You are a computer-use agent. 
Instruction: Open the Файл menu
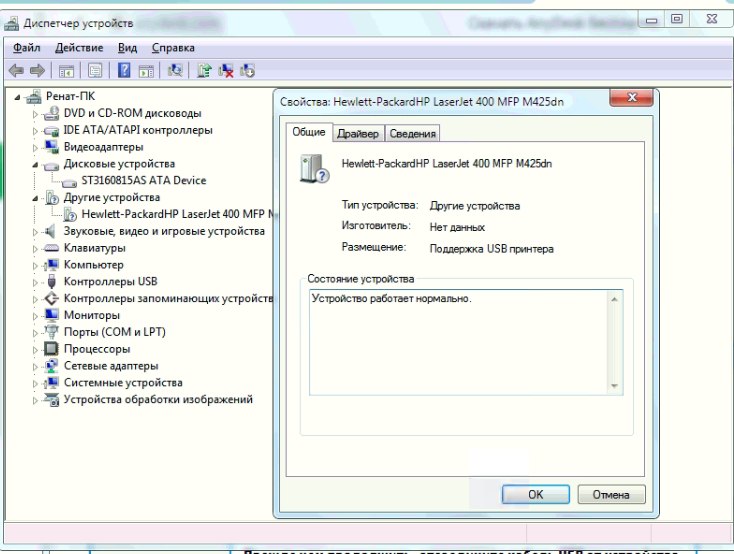(26, 48)
